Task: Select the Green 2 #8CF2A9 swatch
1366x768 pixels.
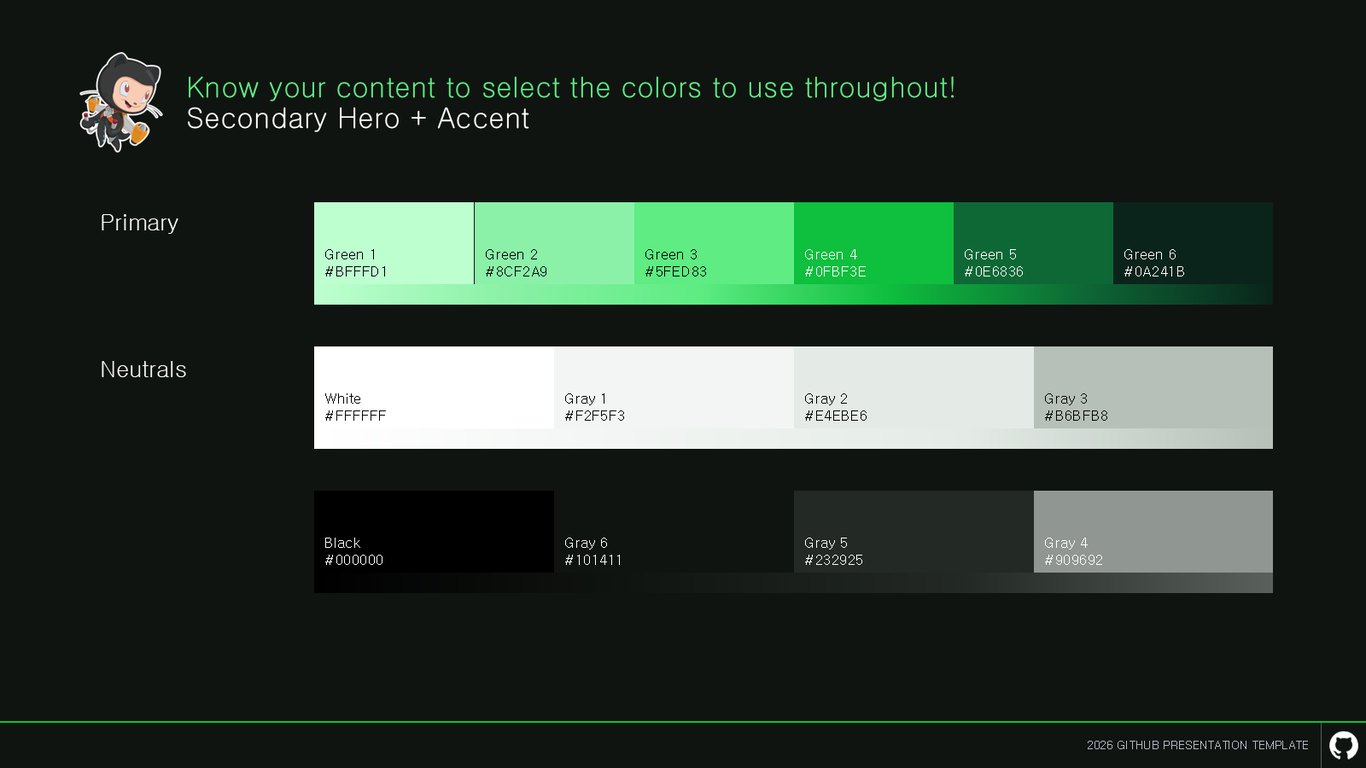Action: 554,243
